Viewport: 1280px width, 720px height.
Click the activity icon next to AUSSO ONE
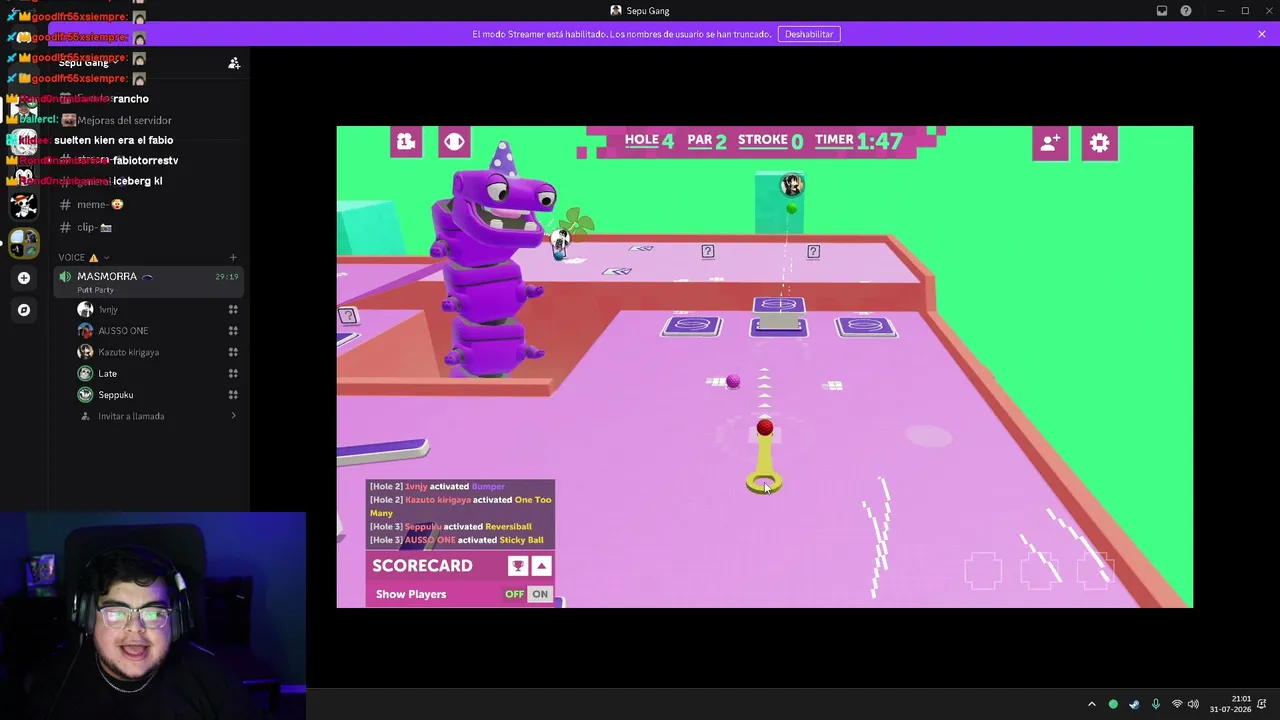click(233, 331)
